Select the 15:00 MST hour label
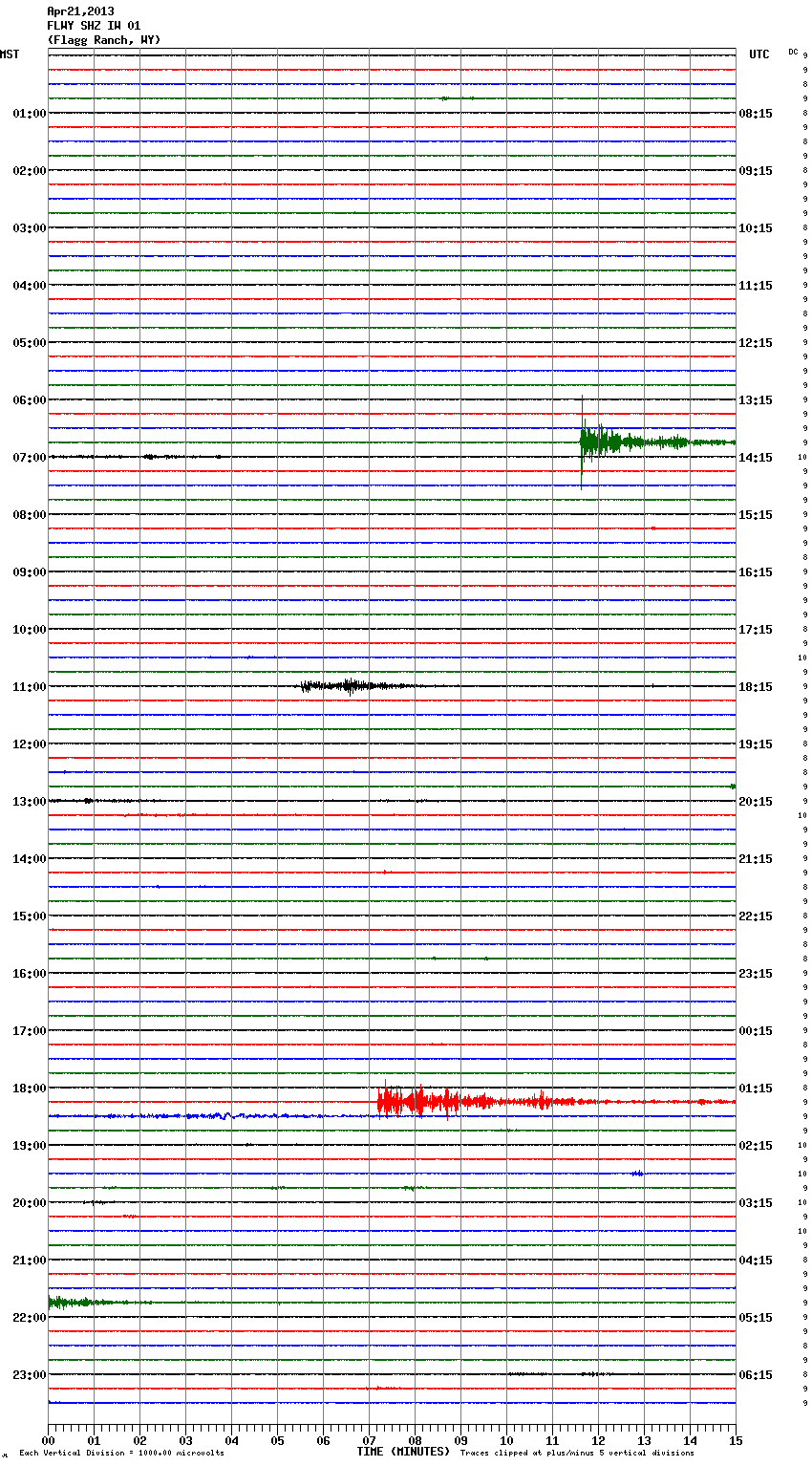Screen dimensions: 812x1466 tap(30, 916)
